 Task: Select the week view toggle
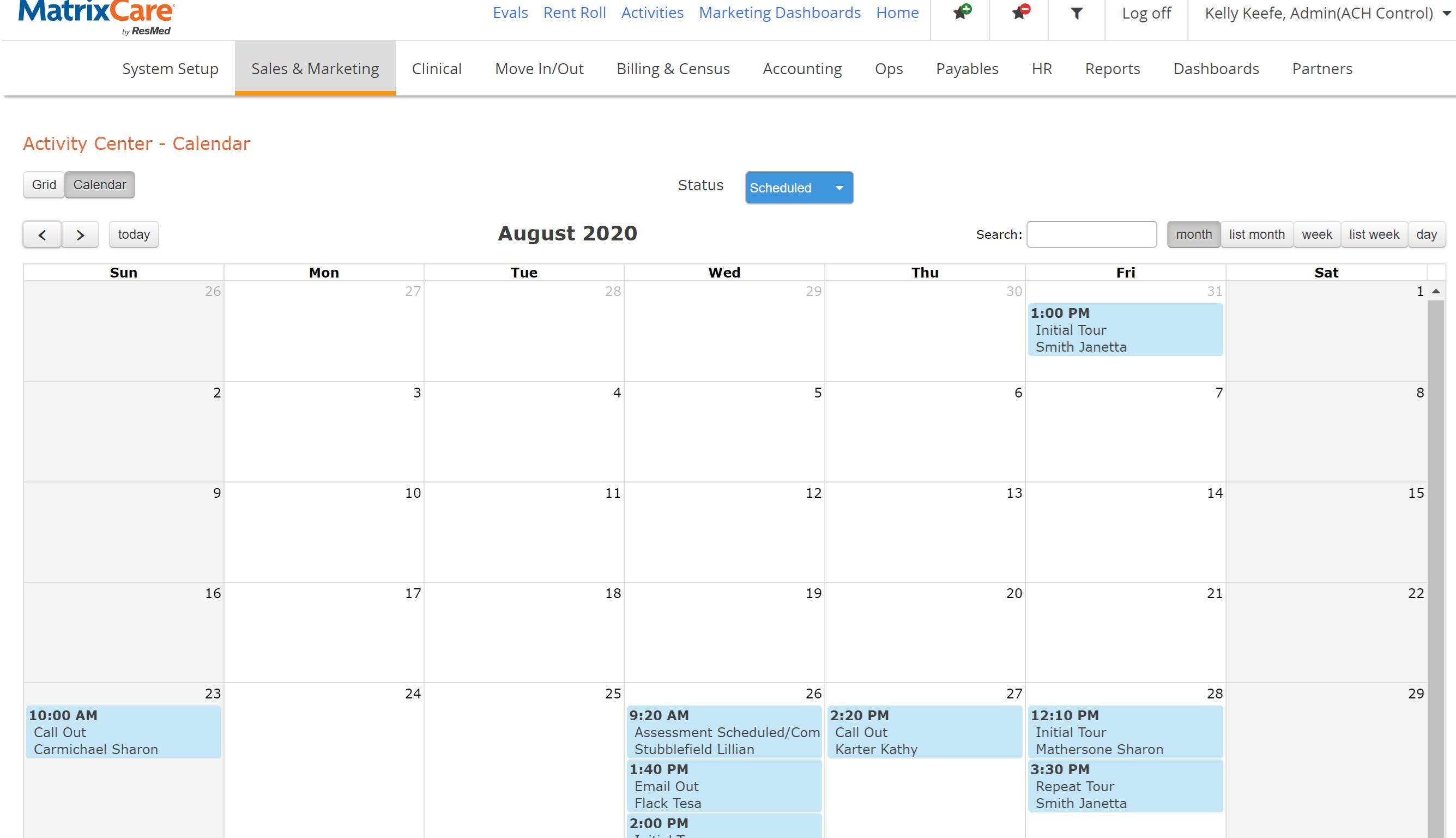point(1316,235)
